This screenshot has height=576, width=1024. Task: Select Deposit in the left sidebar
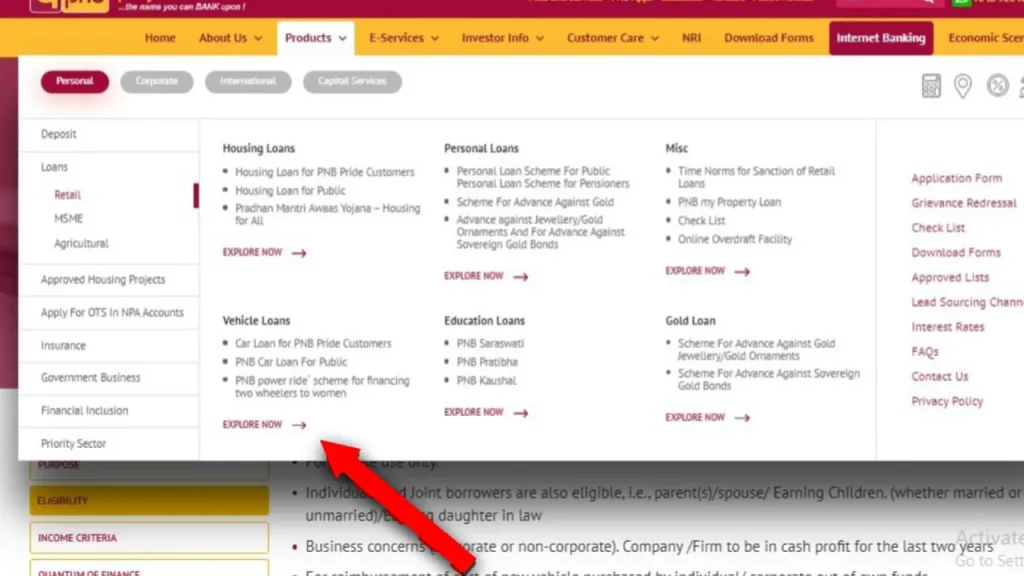59,134
